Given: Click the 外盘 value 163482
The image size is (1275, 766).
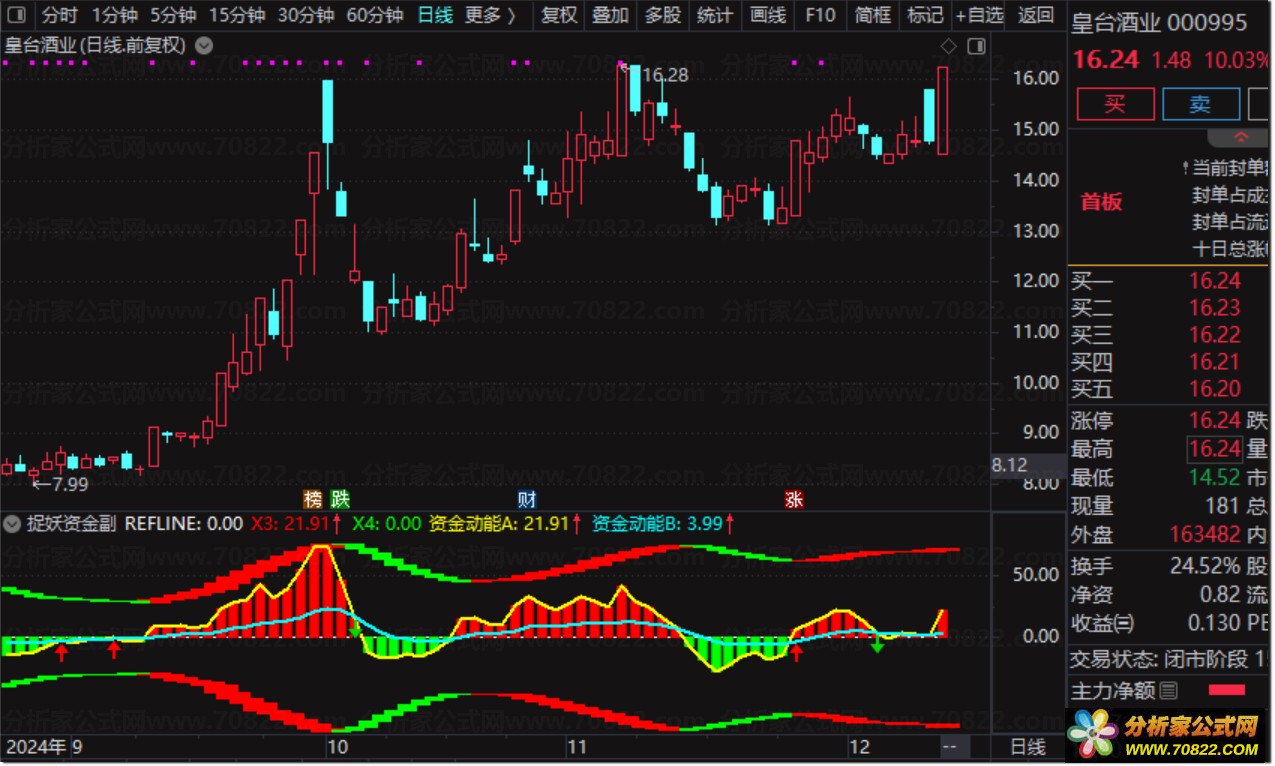Looking at the screenshot, I should pyautogui.click(x=1205, y=535).
